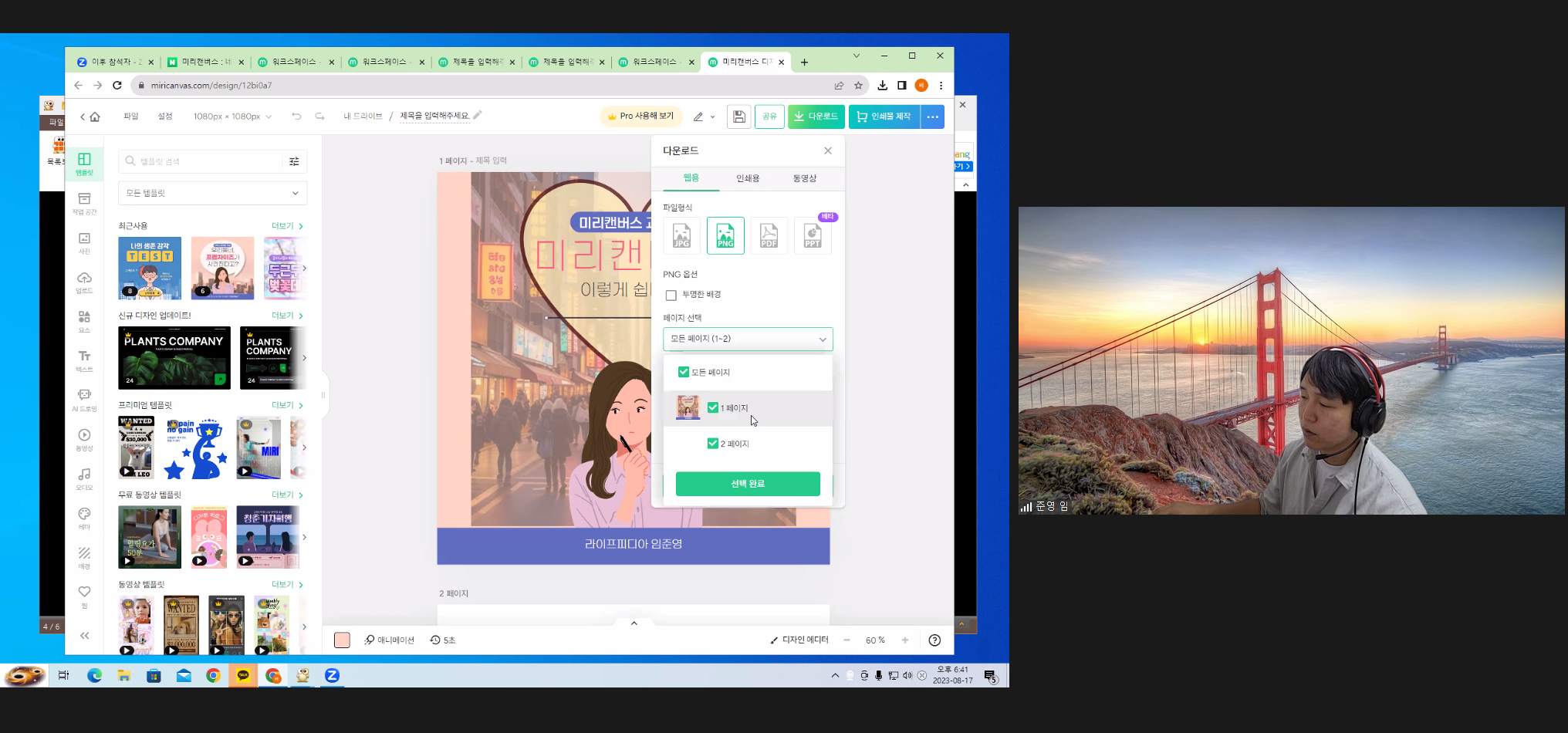Collapse the 모든 페이지 (1~2) page dropdown
Viewport: 1568px width, 733px height.
coord(748,339)
